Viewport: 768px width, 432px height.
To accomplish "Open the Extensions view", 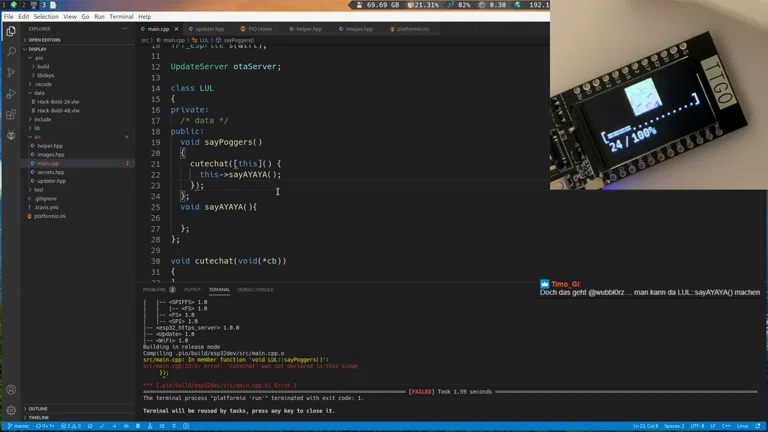I will coord(11,115).
